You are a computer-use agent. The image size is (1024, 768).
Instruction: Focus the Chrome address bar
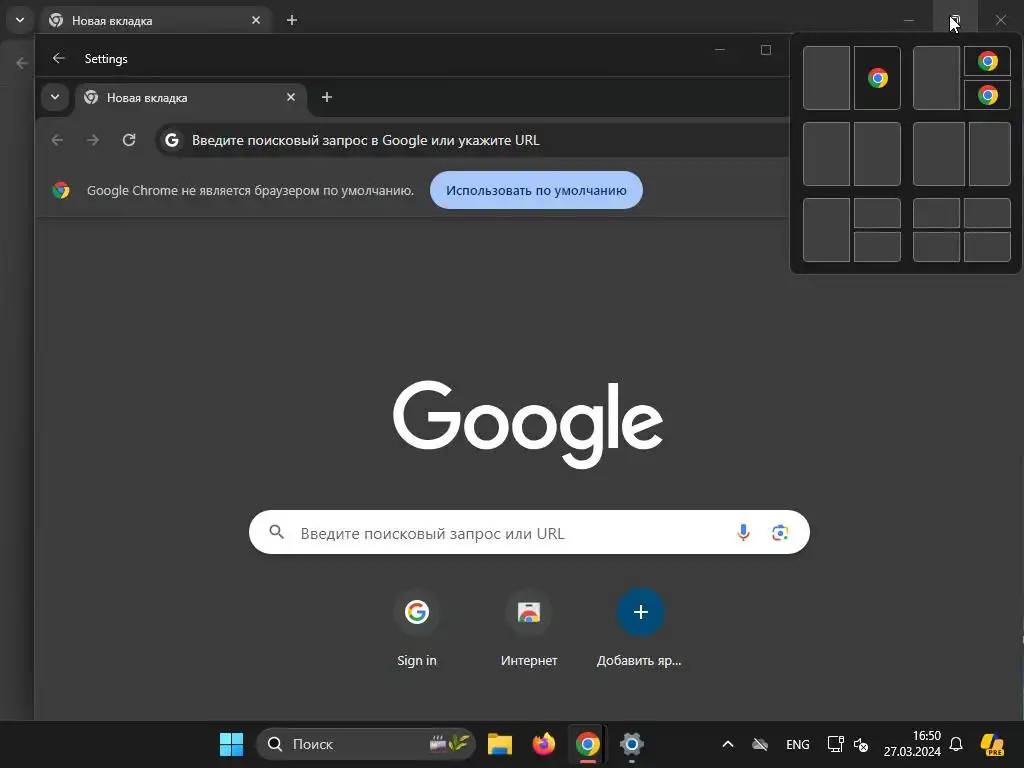[473, 140]
